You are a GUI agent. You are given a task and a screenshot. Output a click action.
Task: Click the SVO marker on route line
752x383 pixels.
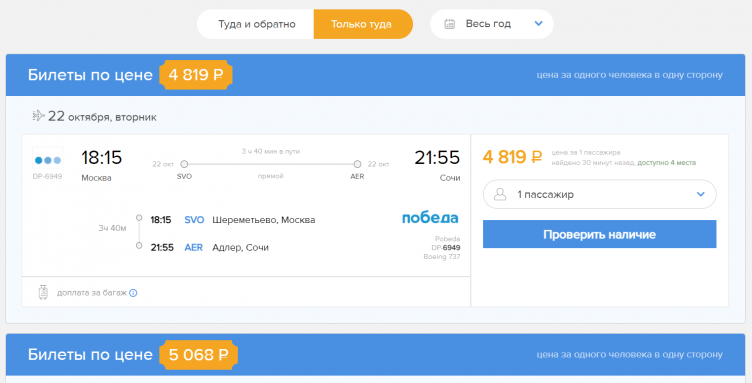click(x=184, y=164)
